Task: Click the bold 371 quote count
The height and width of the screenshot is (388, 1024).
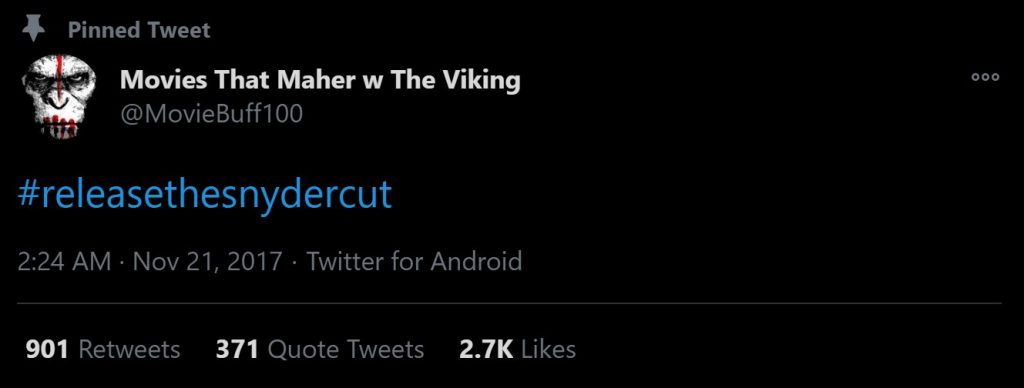Action: (237, 349)
